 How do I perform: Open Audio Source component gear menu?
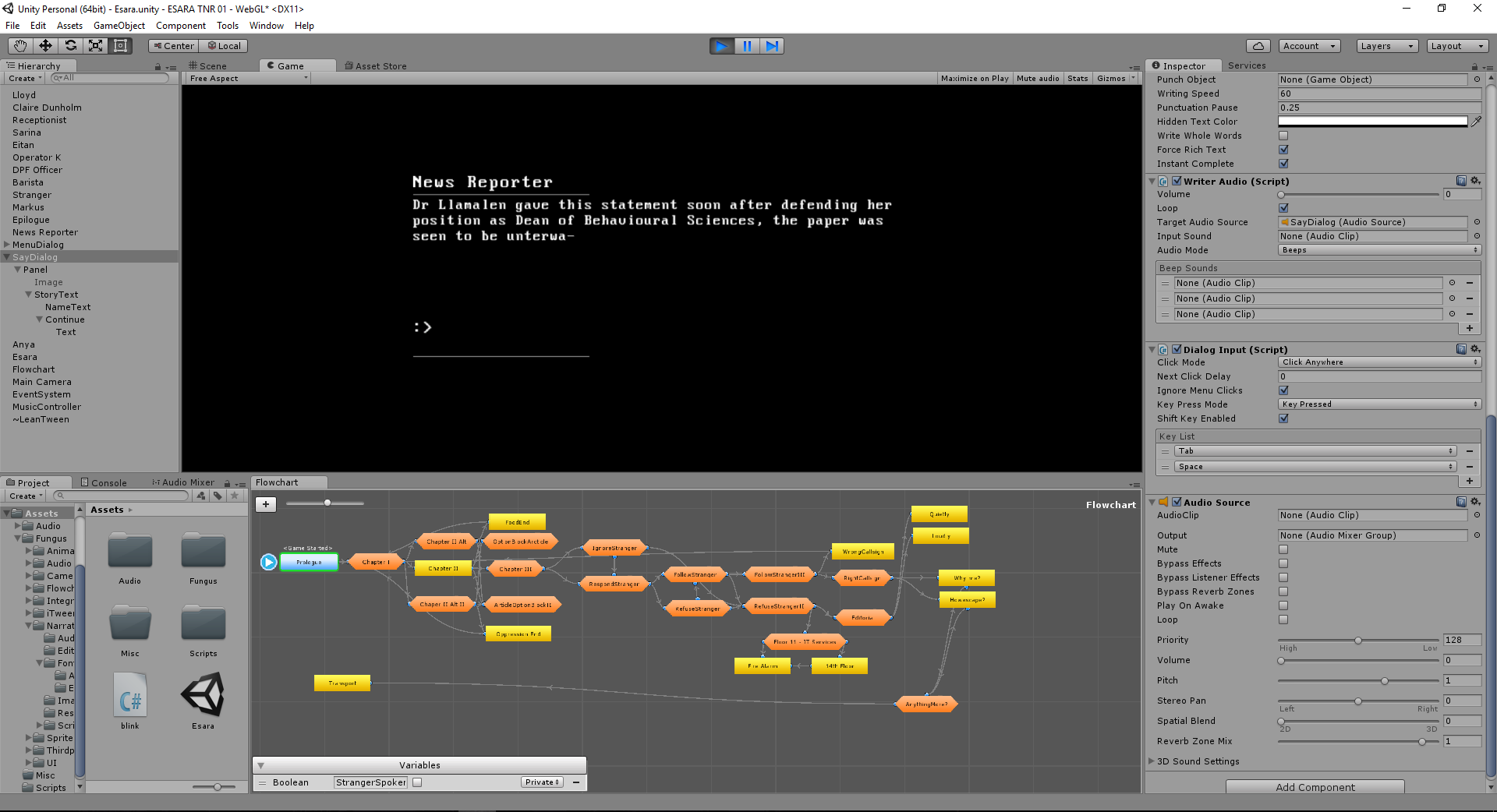pyautogui.click(x=1475, y=502)
